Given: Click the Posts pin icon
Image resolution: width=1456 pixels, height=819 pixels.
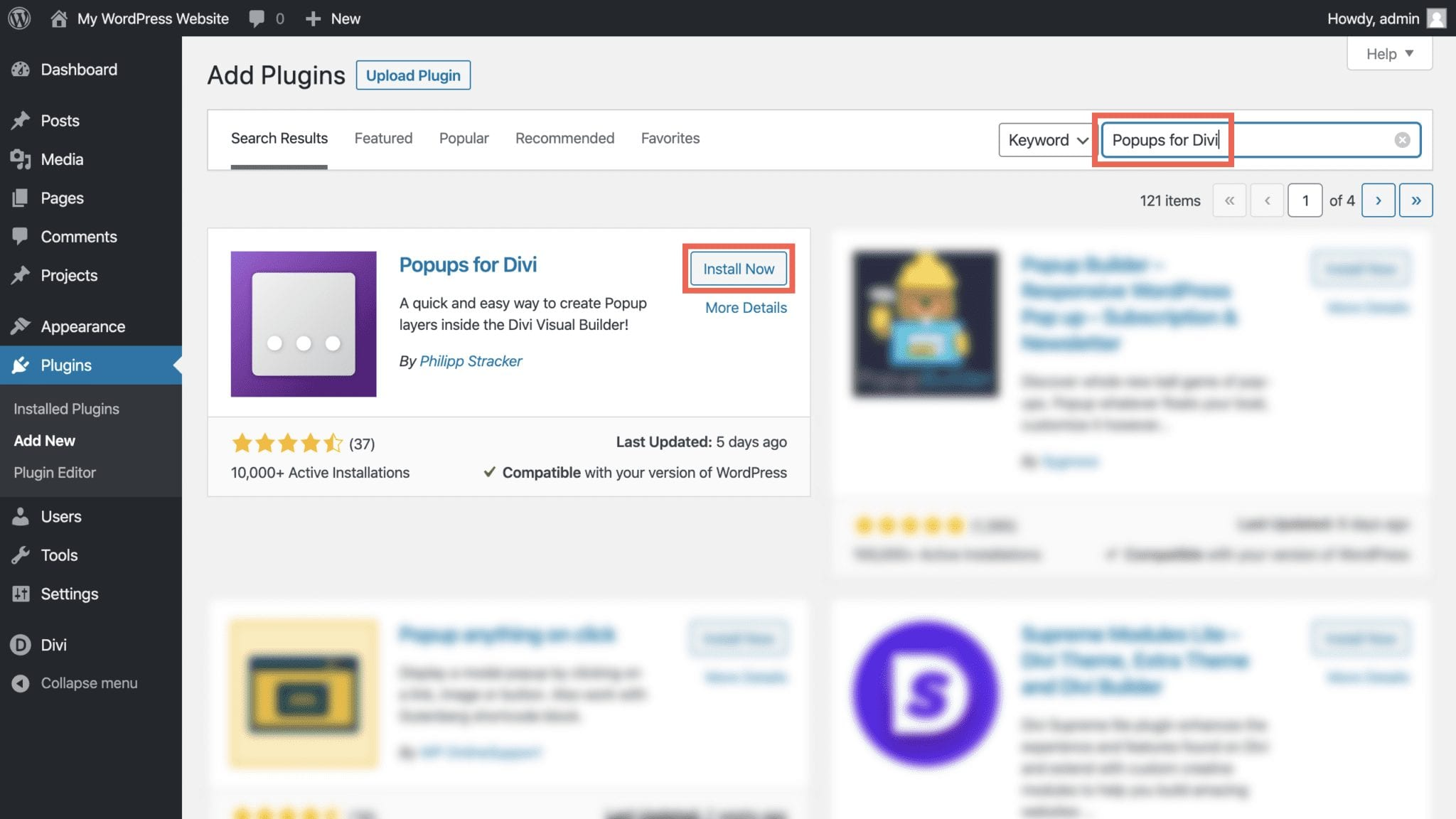Looking at the screenshot, I should point(21,120).
